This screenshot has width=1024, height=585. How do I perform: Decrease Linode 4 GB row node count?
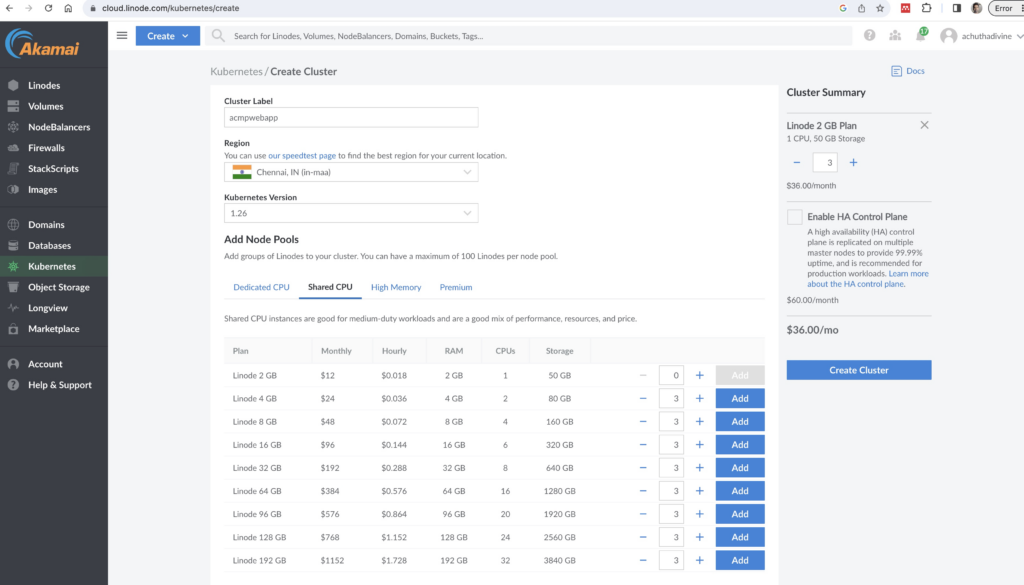[x=643, y=398]
